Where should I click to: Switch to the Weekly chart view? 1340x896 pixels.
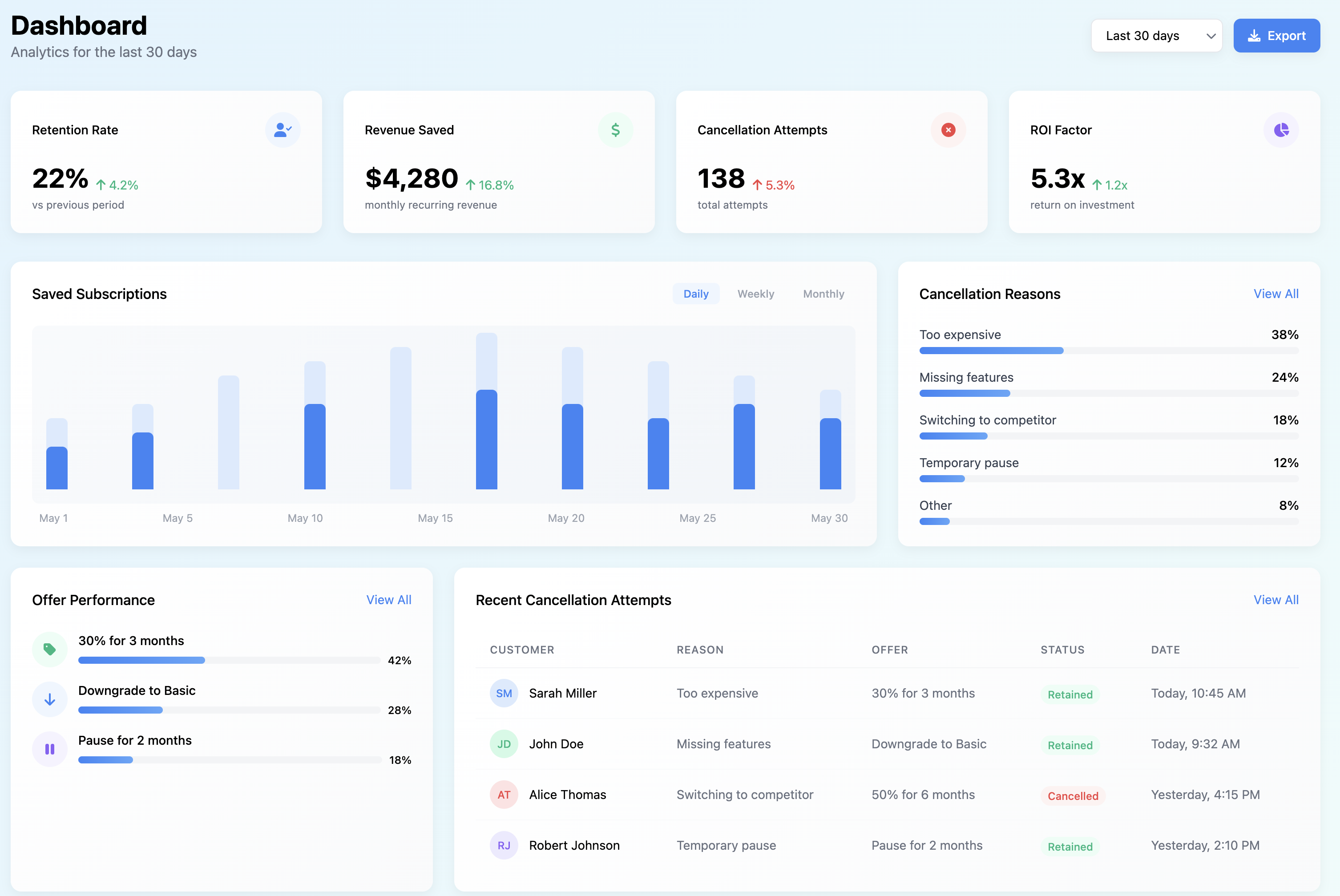pos(755,294)
